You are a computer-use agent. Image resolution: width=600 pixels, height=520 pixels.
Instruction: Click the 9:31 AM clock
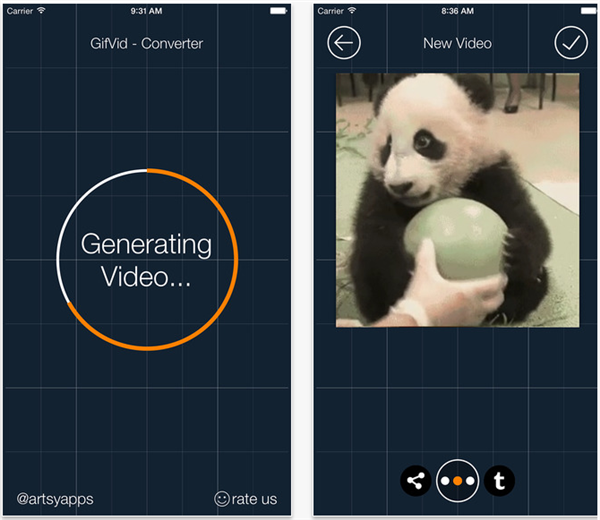coord(147,11)
